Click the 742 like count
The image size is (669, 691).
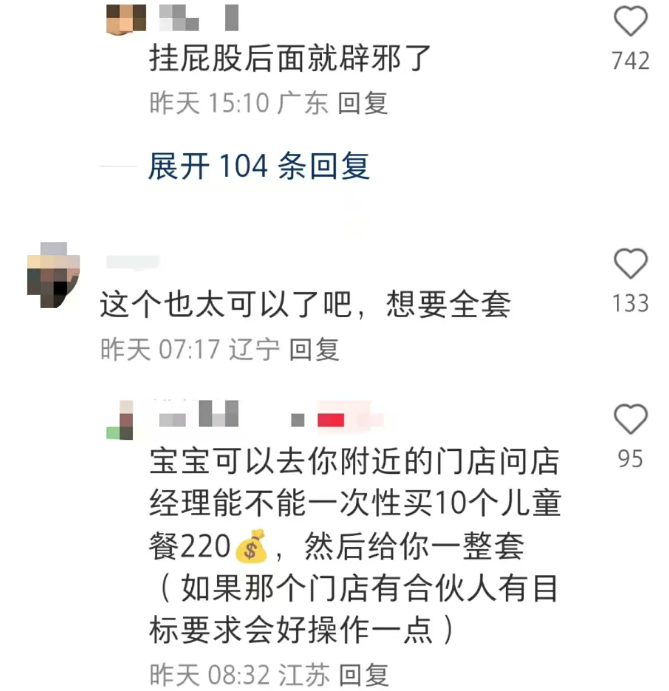631,61
